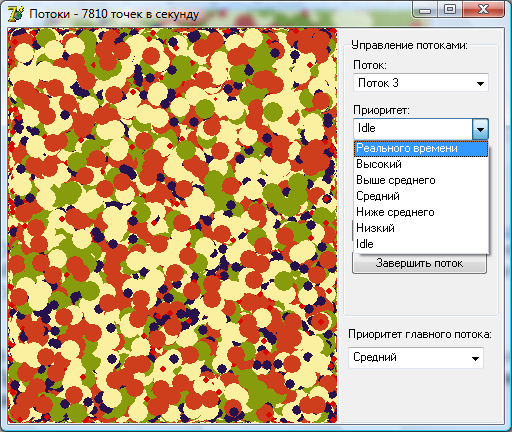Collapse the Приоритет combo box arrow
Screen dimensions: 512x432
pyautogui.click(x=480, y=129)
